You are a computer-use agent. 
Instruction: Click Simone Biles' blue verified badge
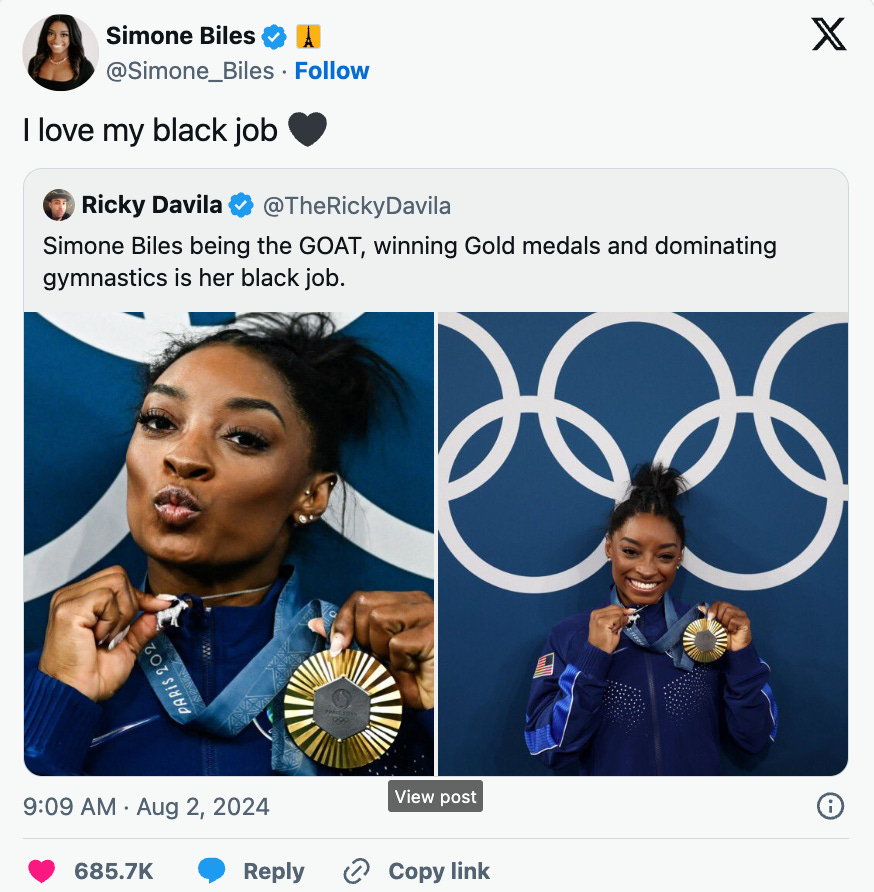pyautogui.click(x=274, y=37)
